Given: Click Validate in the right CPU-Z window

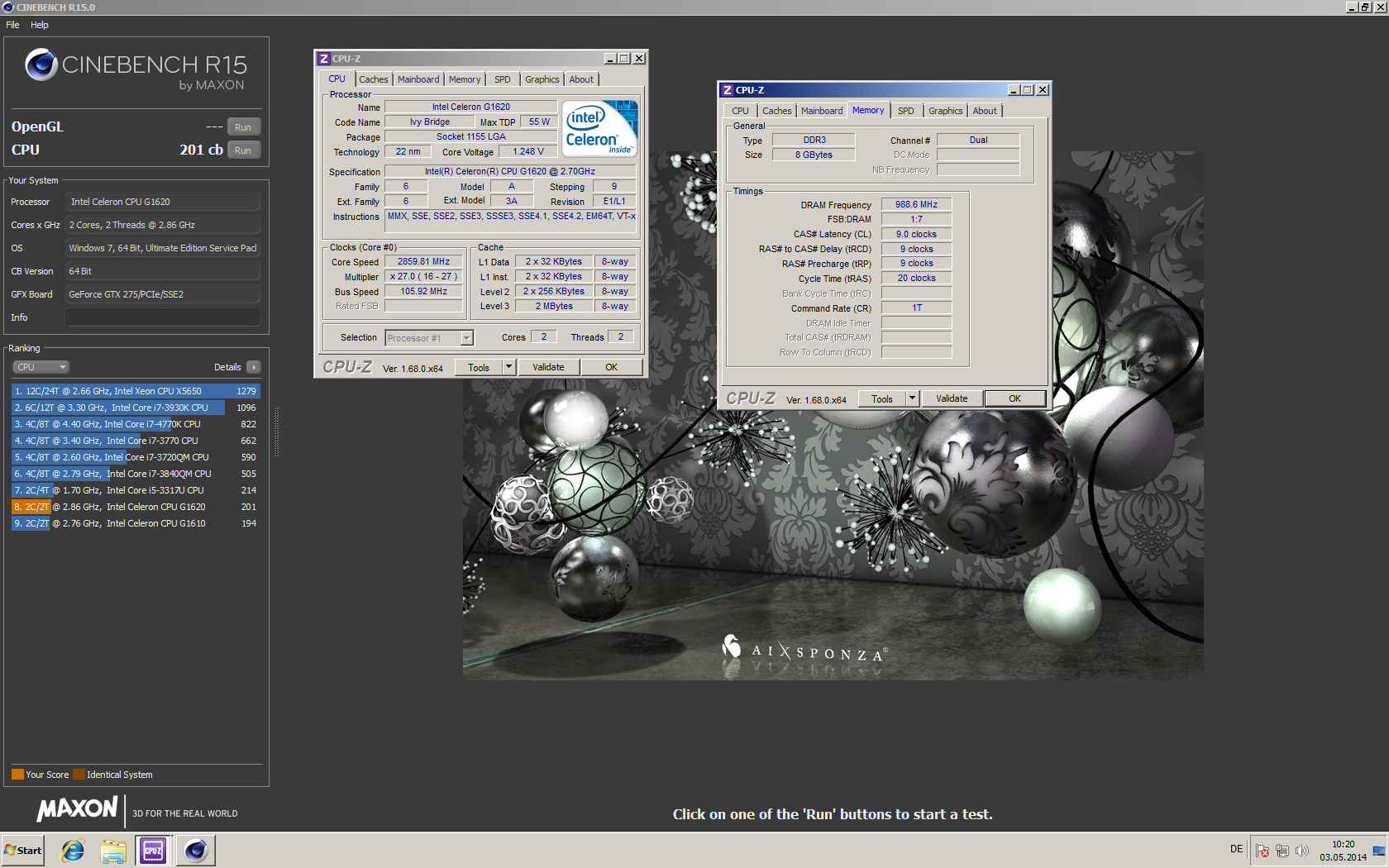Looking at the screenshot, I should pyautogui.click(x=952, y=398).
